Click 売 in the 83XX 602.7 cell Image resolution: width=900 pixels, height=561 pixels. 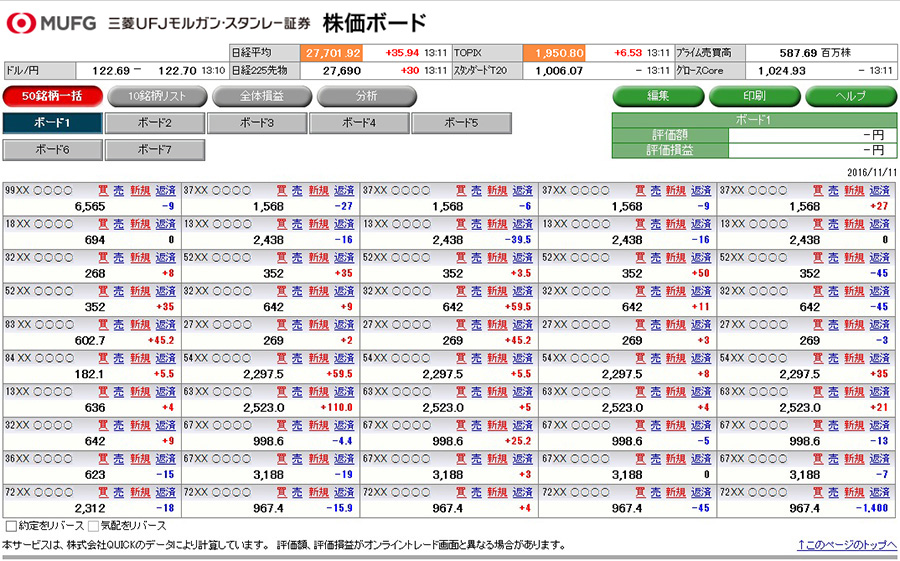point(118,324)
